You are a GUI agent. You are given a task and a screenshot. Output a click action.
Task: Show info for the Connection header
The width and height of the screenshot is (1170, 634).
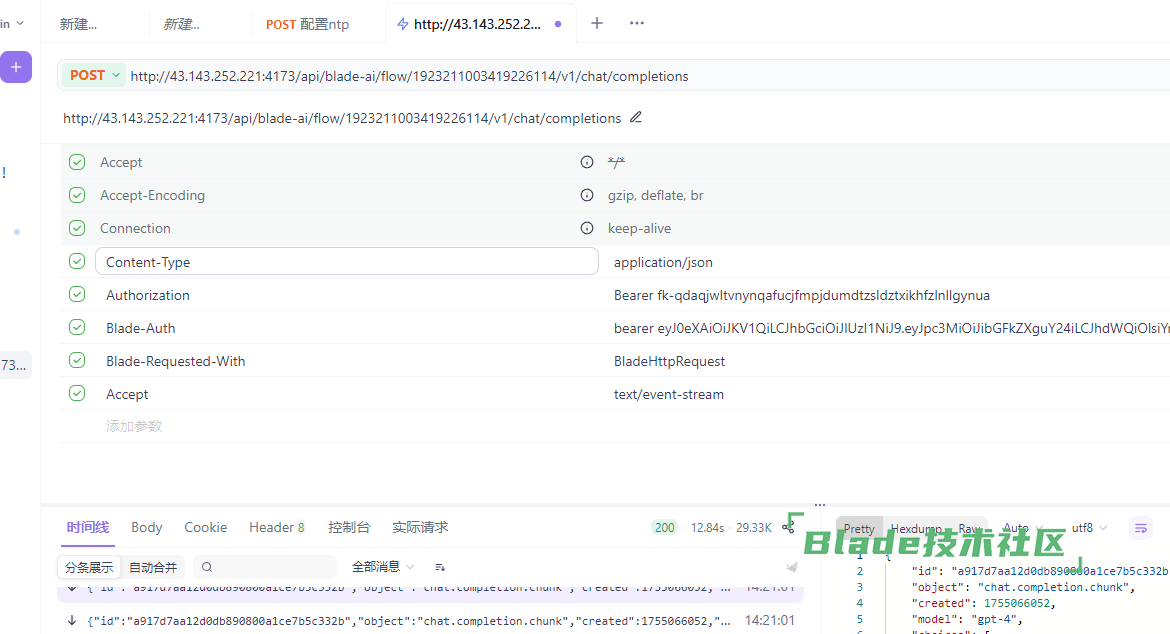coord(587,228)
